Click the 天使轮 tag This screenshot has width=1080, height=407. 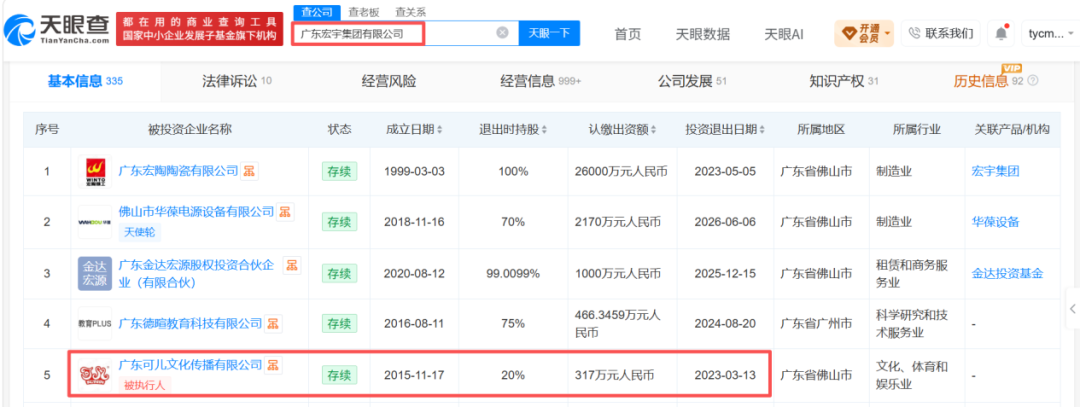[x=140, y=233]
